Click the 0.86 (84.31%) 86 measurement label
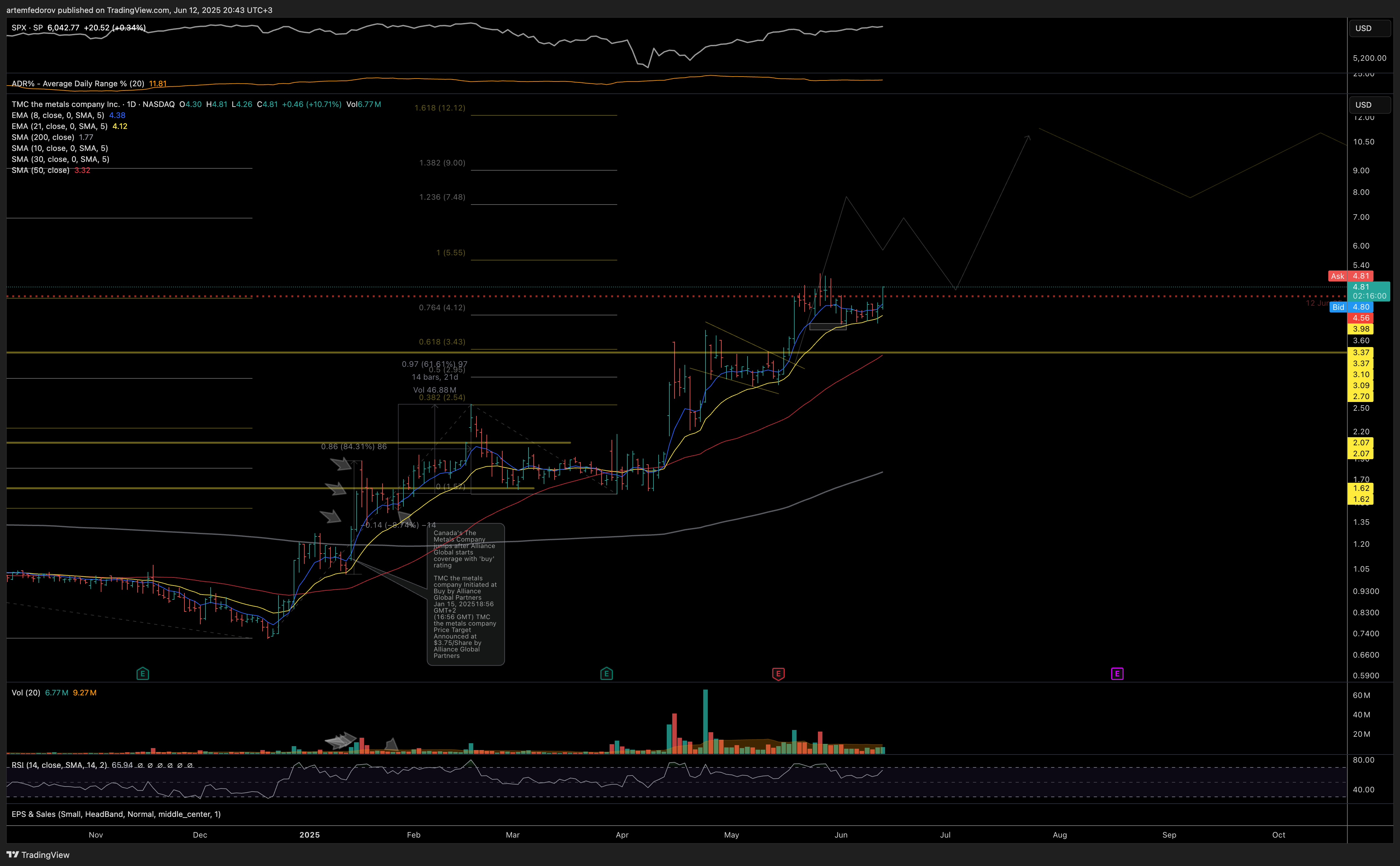 pos(354,446)
